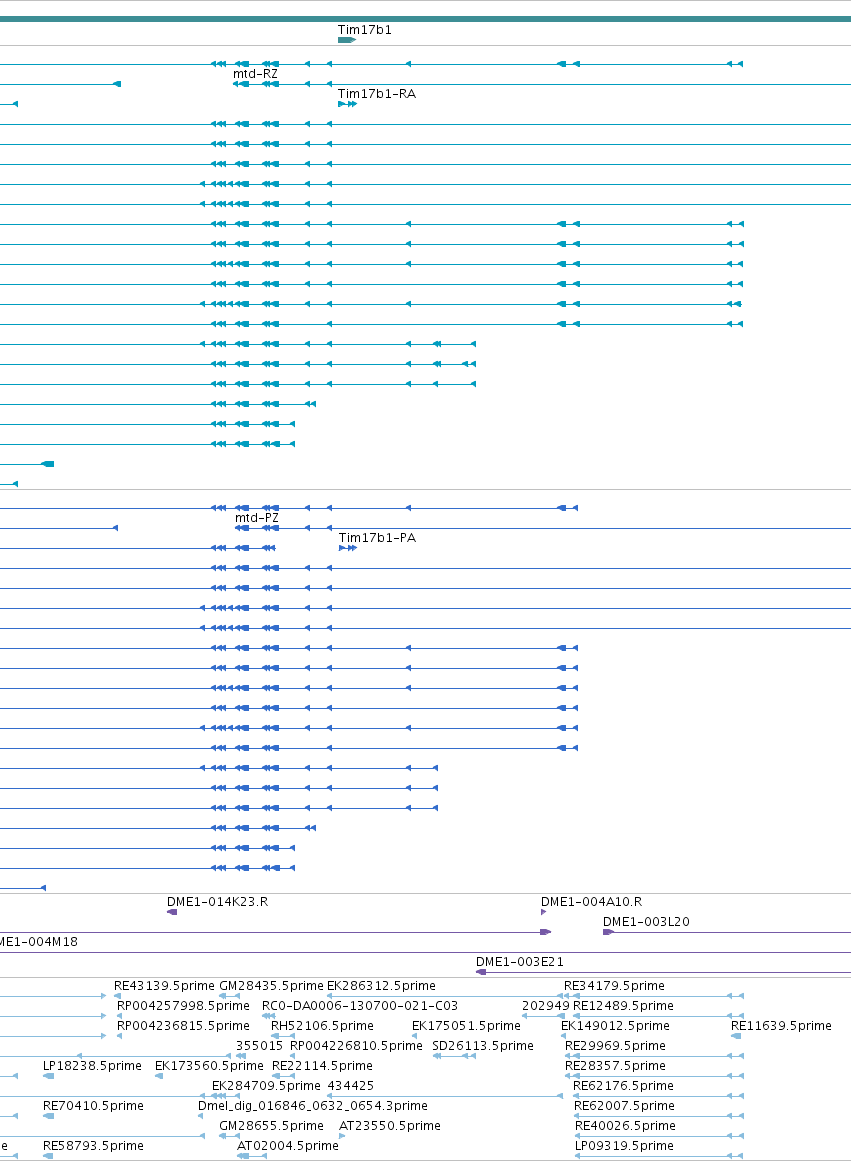
Task: Select the teal Tim17b1 gene arrow glyph
Action: (347, 40)
